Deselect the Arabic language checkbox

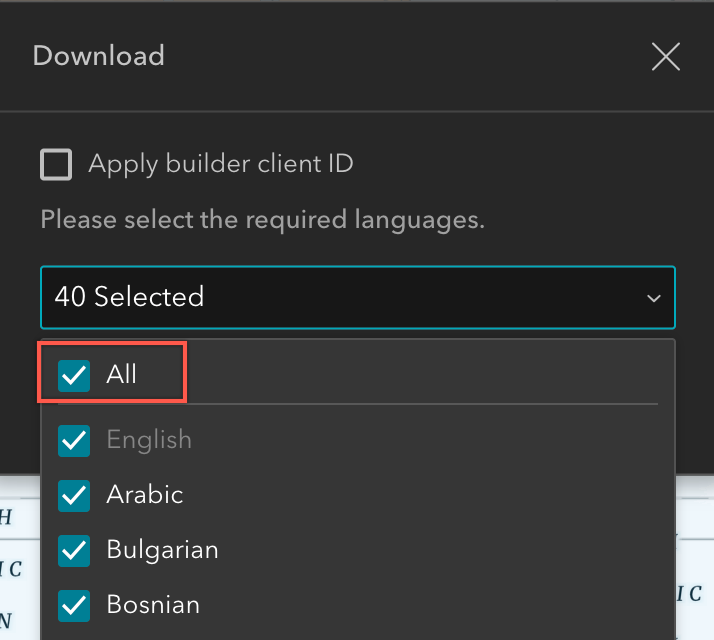point(74,496)
